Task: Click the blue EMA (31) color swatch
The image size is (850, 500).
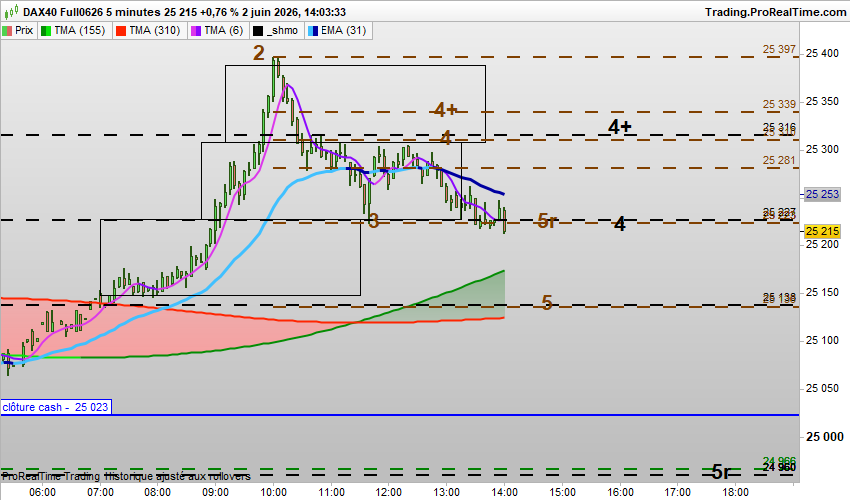Action: tap(313, 31)
